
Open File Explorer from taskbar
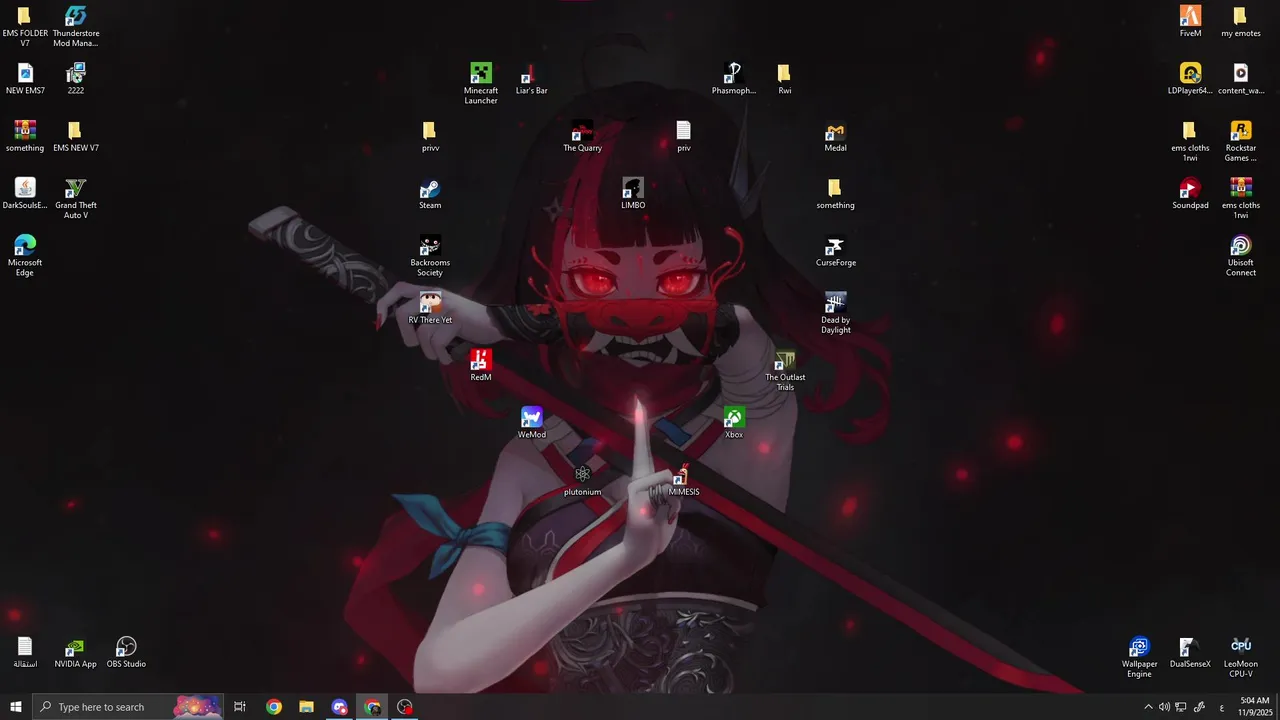pos(306,707)
